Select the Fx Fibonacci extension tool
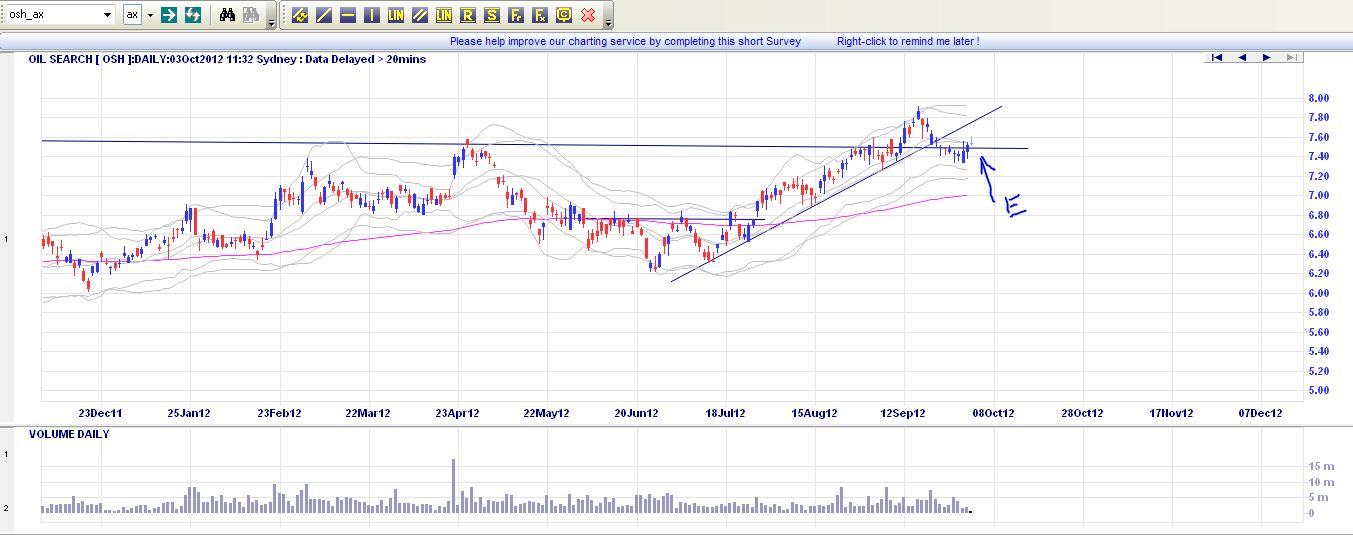The width and height of the screenshot is (1353, 535). (x=540, y=15)
